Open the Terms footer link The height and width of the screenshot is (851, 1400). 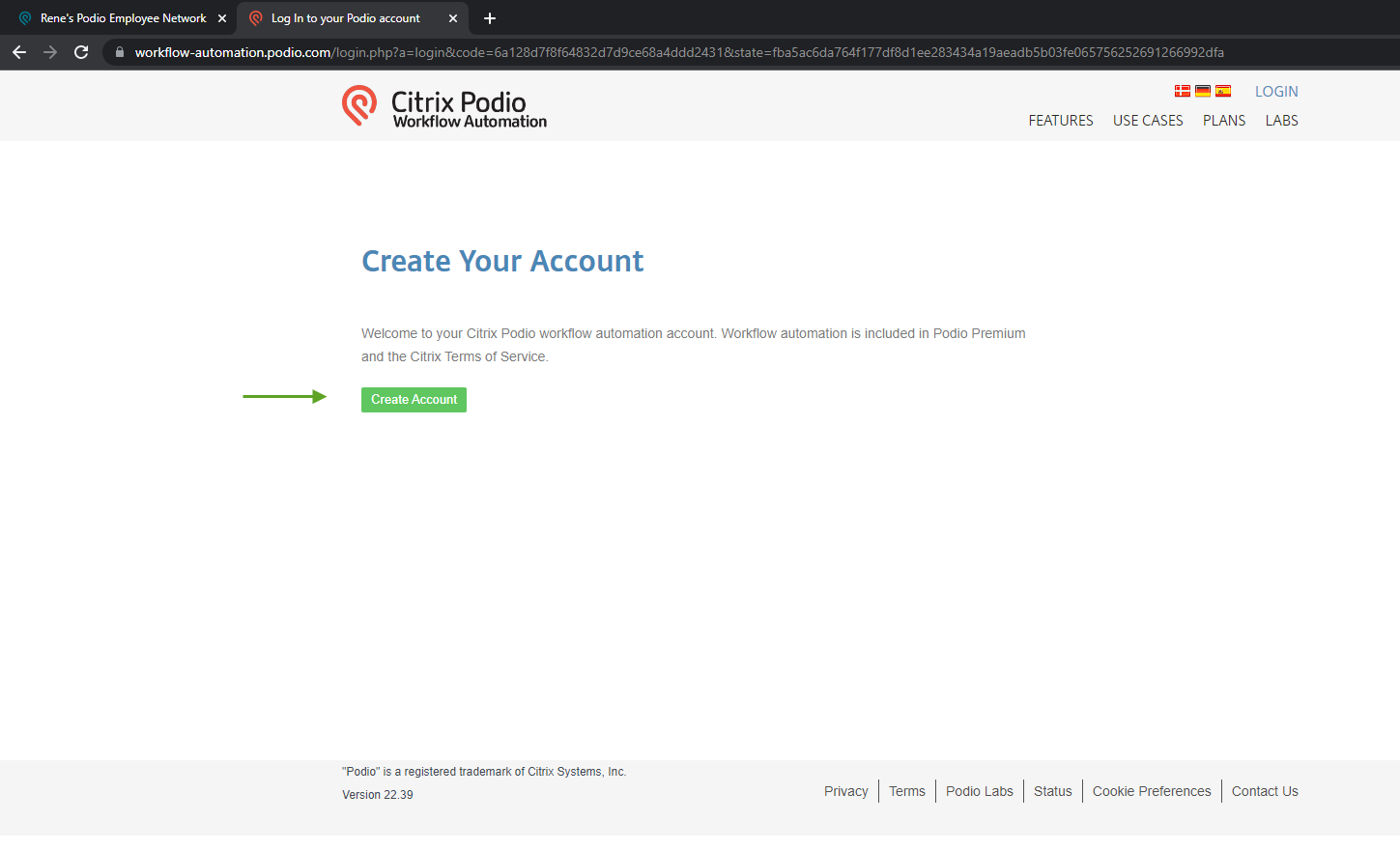907,791
